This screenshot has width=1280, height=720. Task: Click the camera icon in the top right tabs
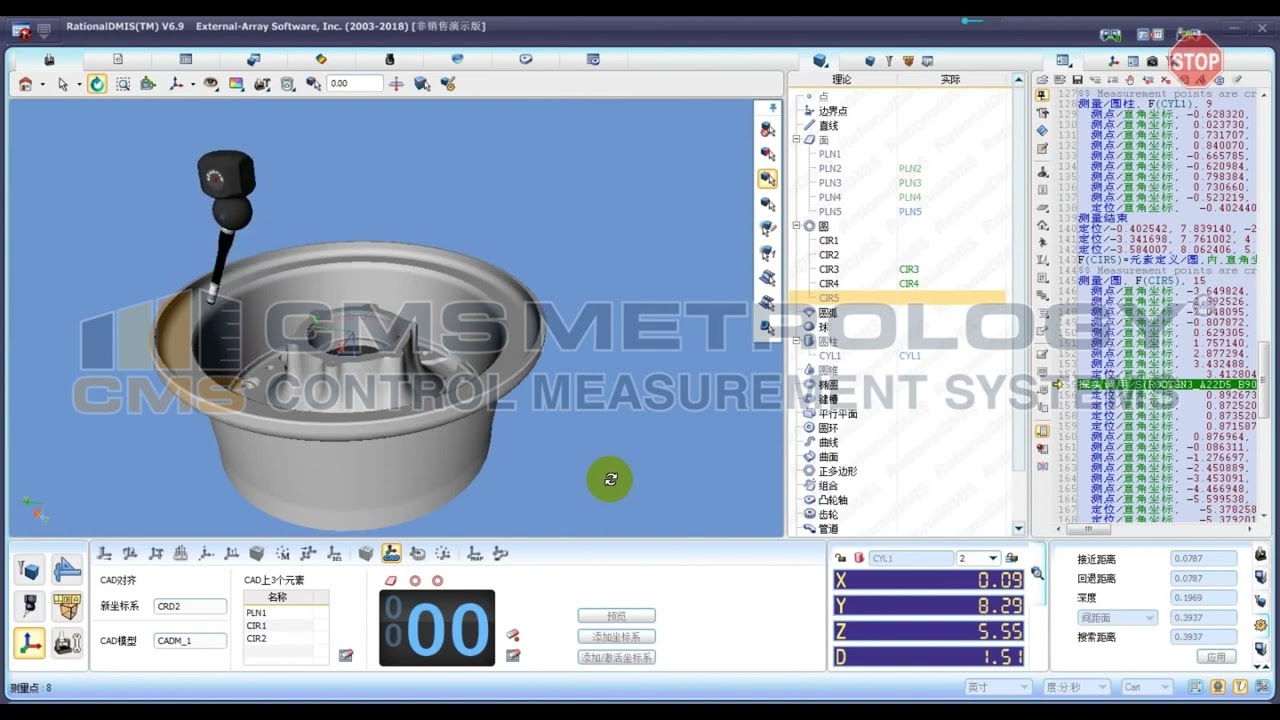click(1152, 61)
